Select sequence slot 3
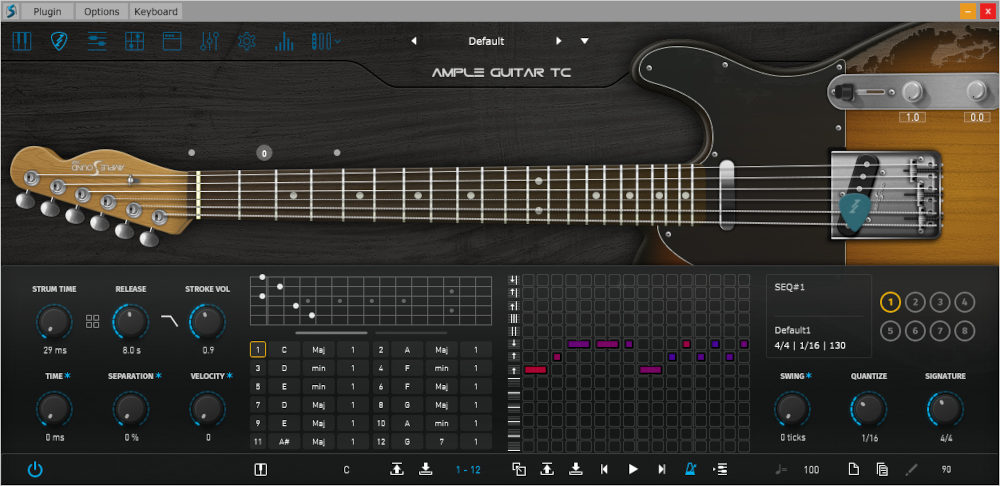 tap(940, 302)
